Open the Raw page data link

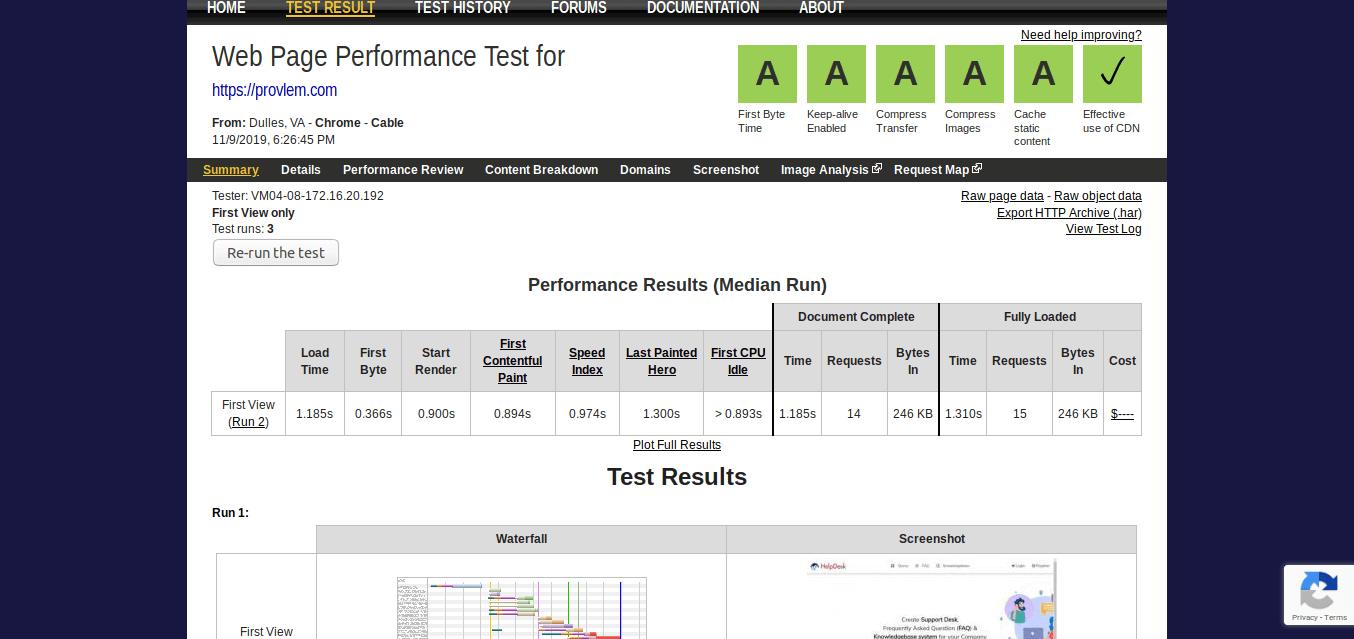point(1002,196)
